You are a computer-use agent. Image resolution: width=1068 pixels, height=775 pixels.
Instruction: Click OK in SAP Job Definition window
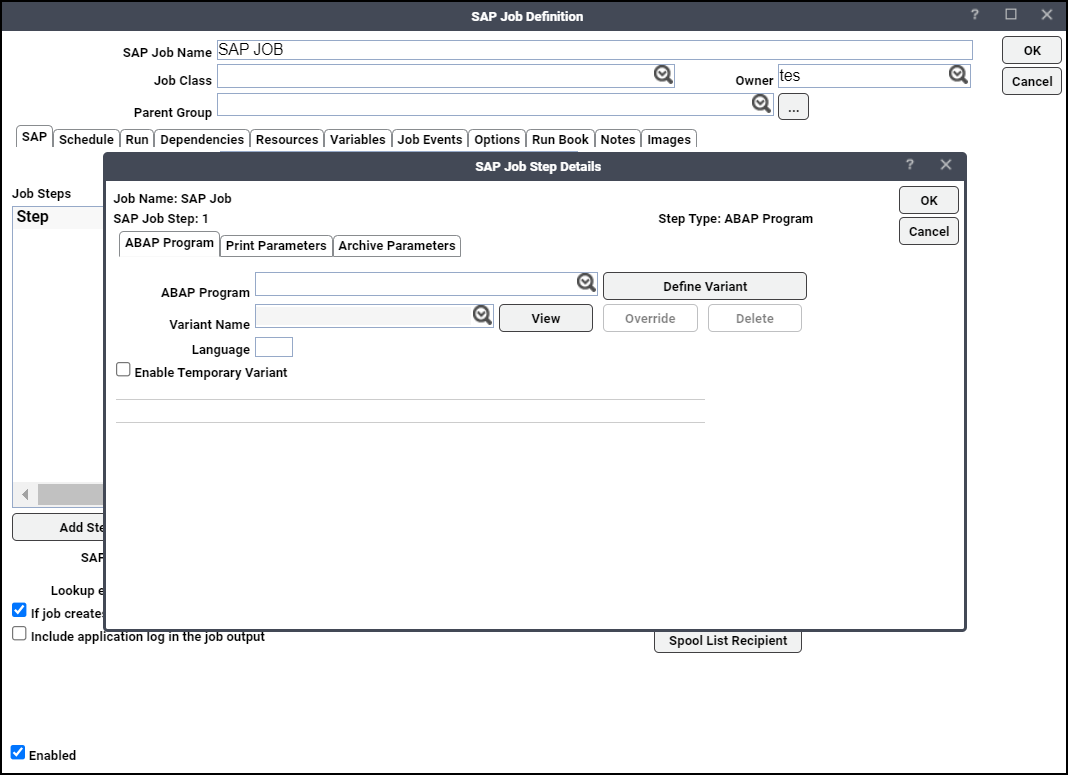[x=1032, y=50]
